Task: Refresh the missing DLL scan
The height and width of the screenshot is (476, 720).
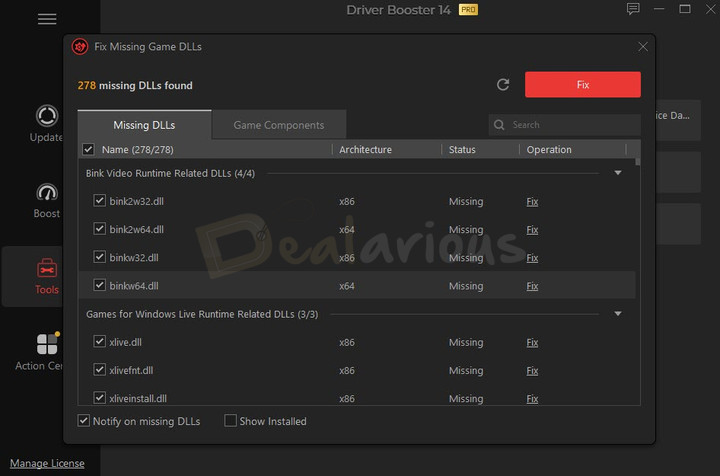Action: [x=503, y=84]
